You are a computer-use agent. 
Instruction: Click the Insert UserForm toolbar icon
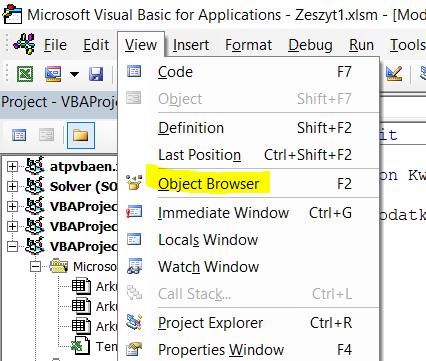(x=53, y=74)
